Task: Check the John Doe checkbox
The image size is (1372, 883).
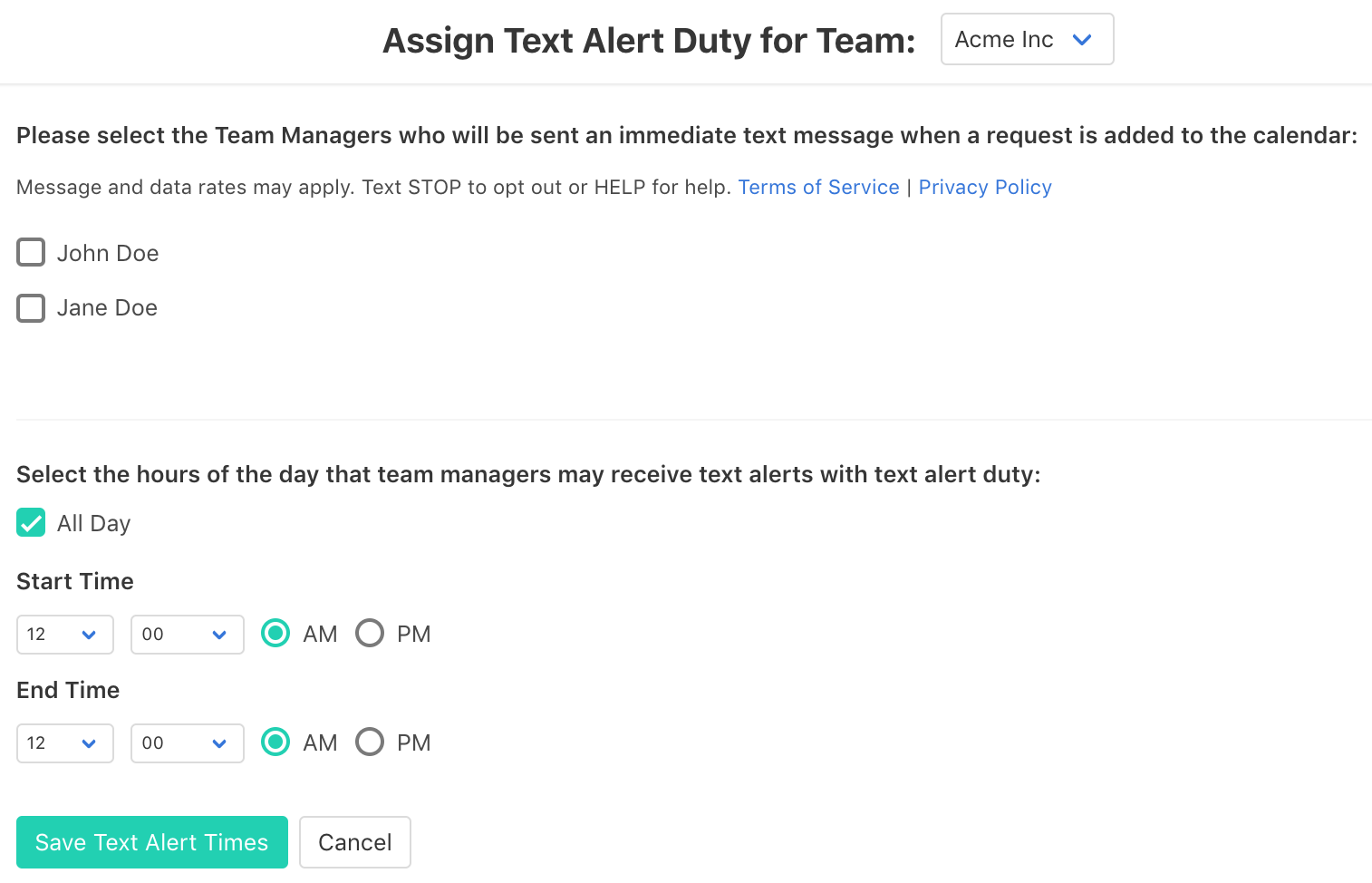Action: [31, 252]
